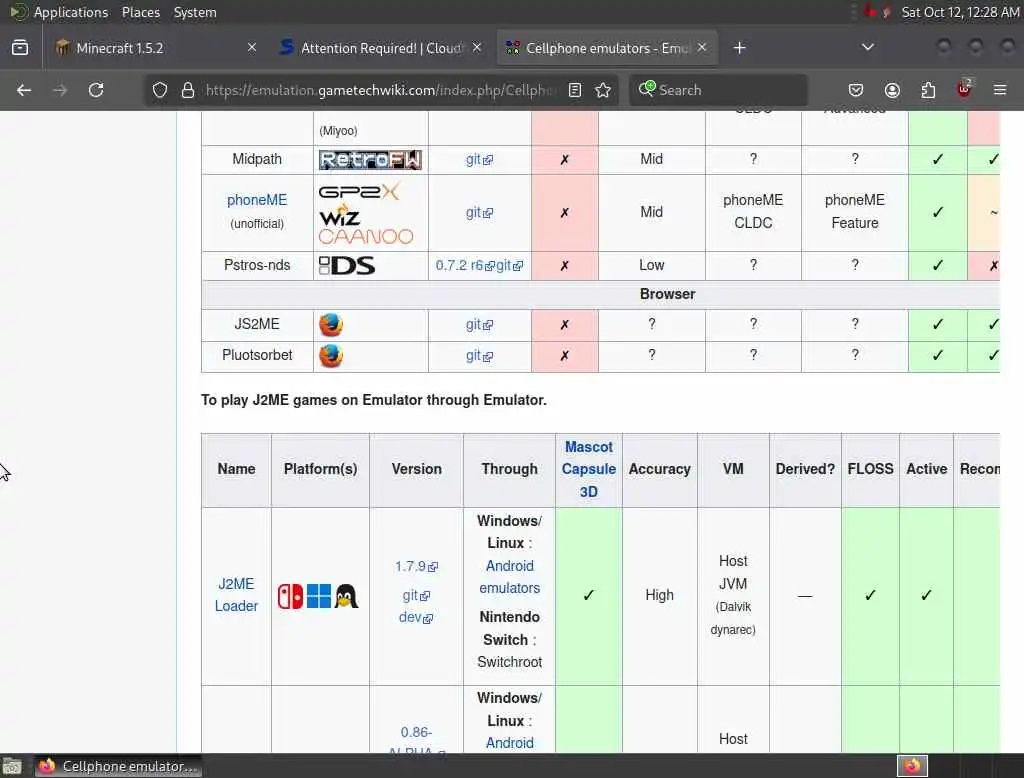Click CAANOO logo in phoneME row
This screenshot has height=778, width=1024.
coord(366,236)
